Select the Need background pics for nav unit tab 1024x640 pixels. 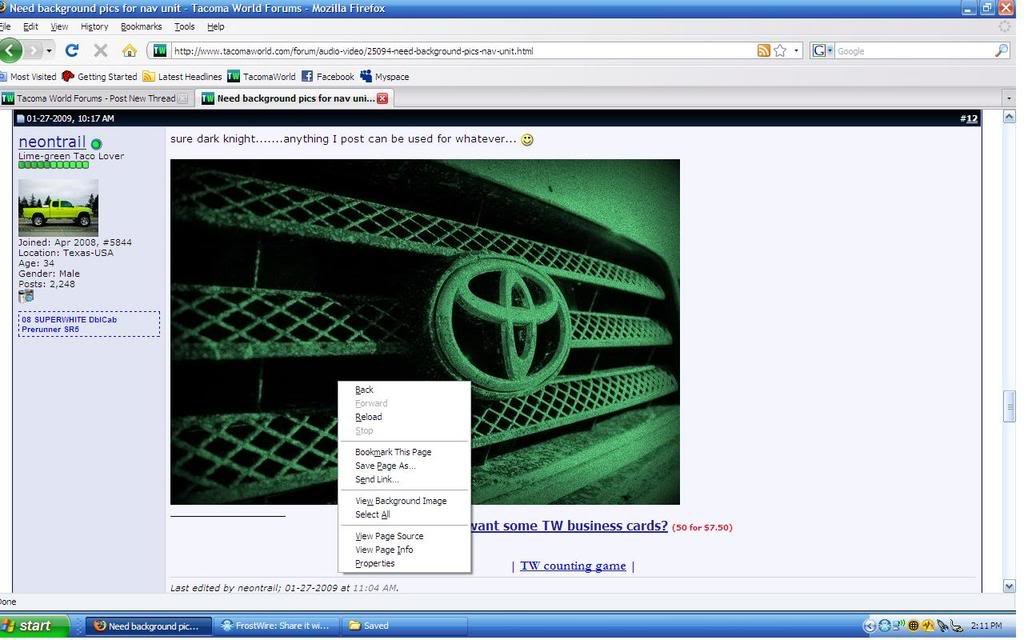point(295,99)
